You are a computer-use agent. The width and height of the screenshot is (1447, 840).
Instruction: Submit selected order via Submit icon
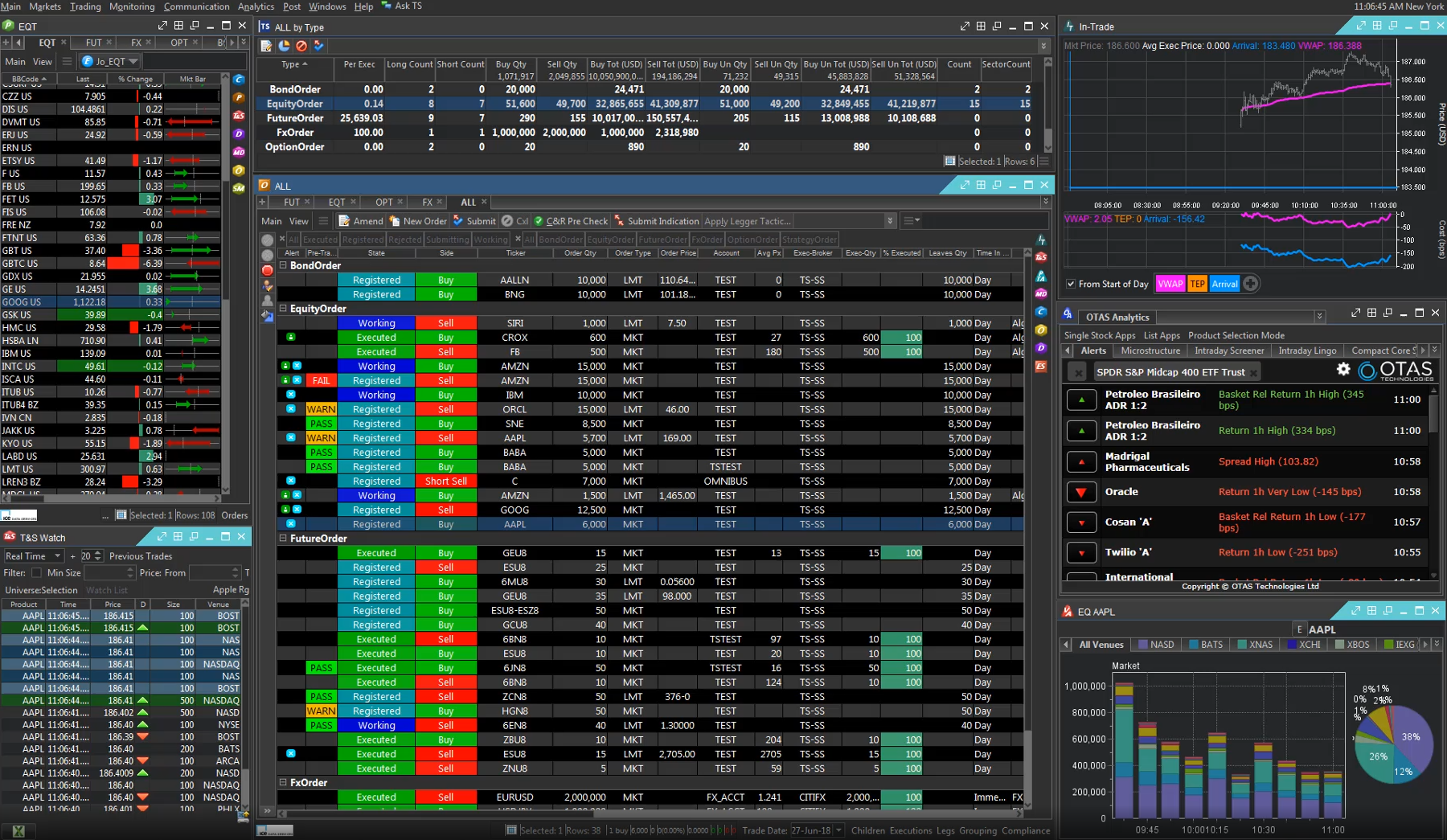[x=458, y=221]
